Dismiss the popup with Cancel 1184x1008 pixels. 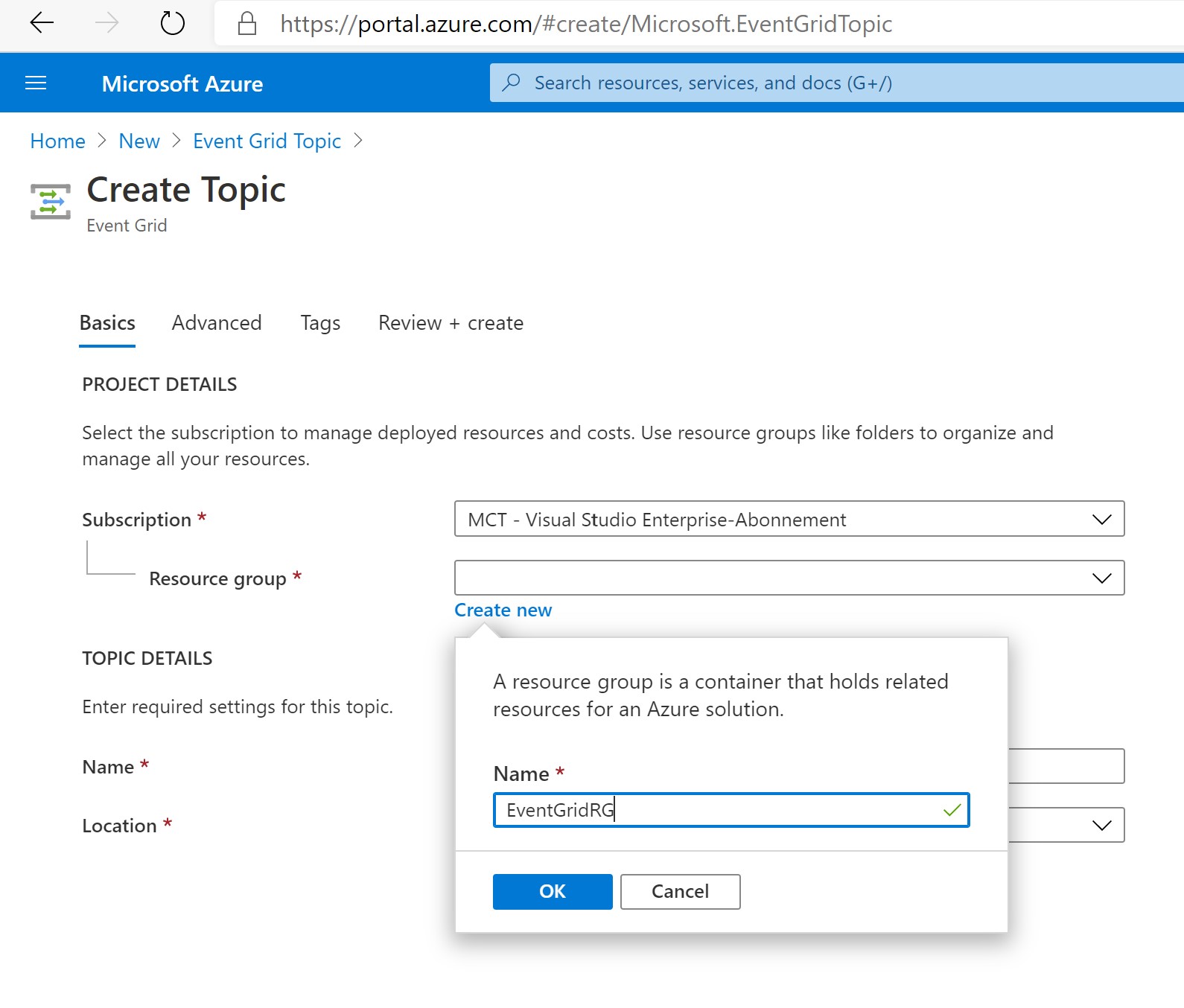[681, 891]
